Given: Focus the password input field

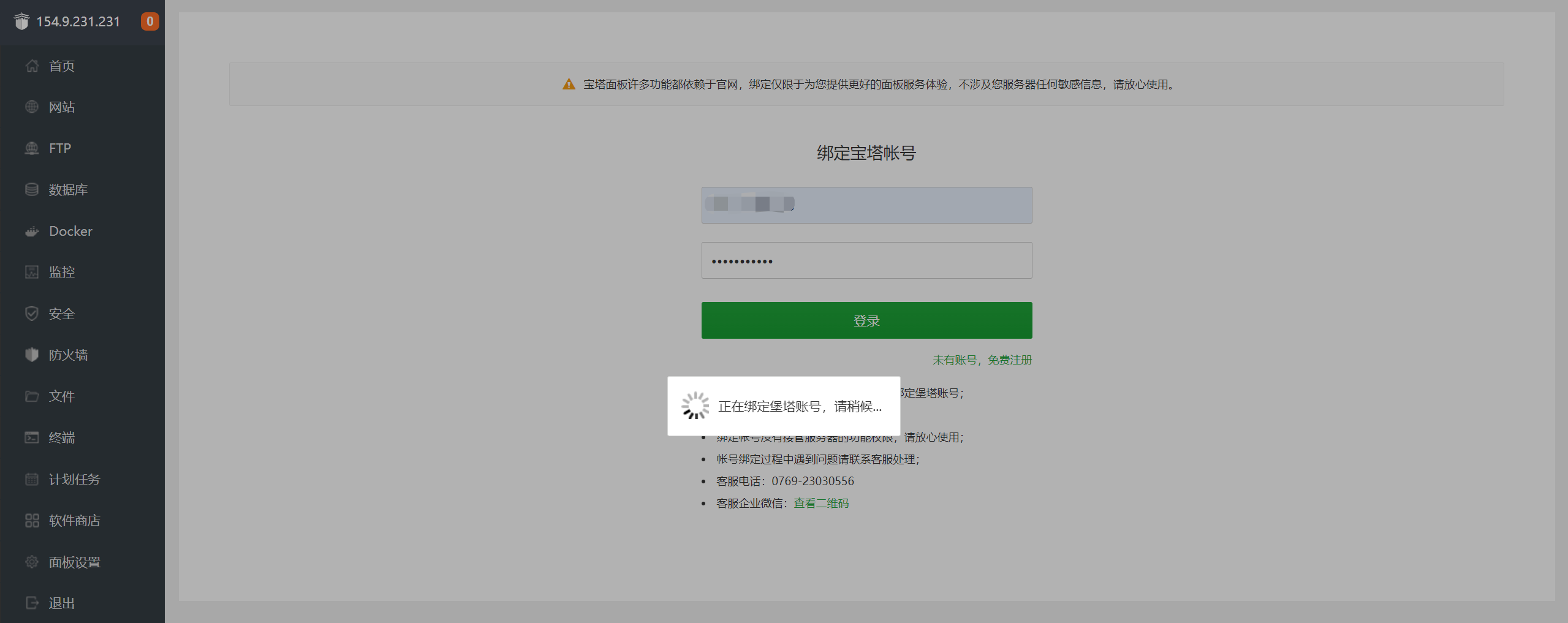Looking at the screenshot, I should click(866, 260).
